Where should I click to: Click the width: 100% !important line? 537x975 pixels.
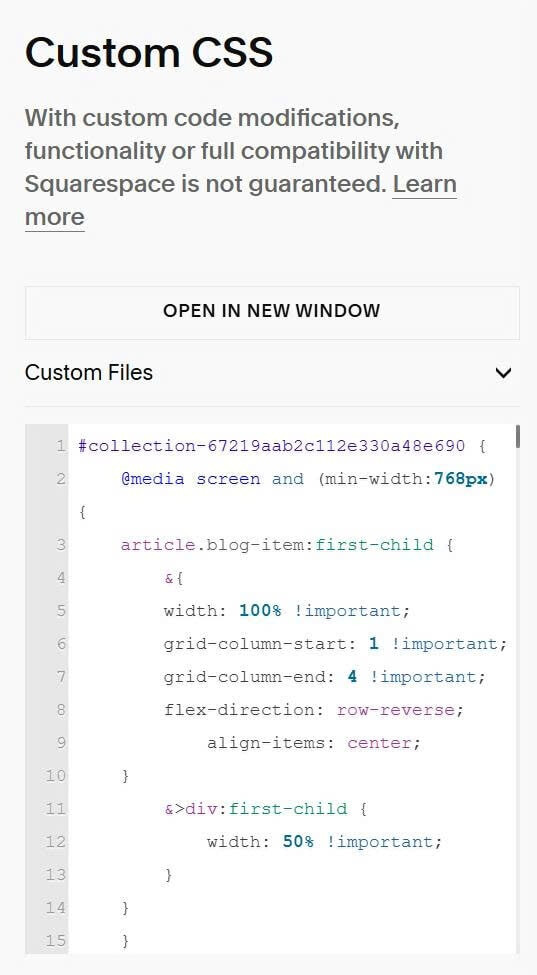(287, 611)
